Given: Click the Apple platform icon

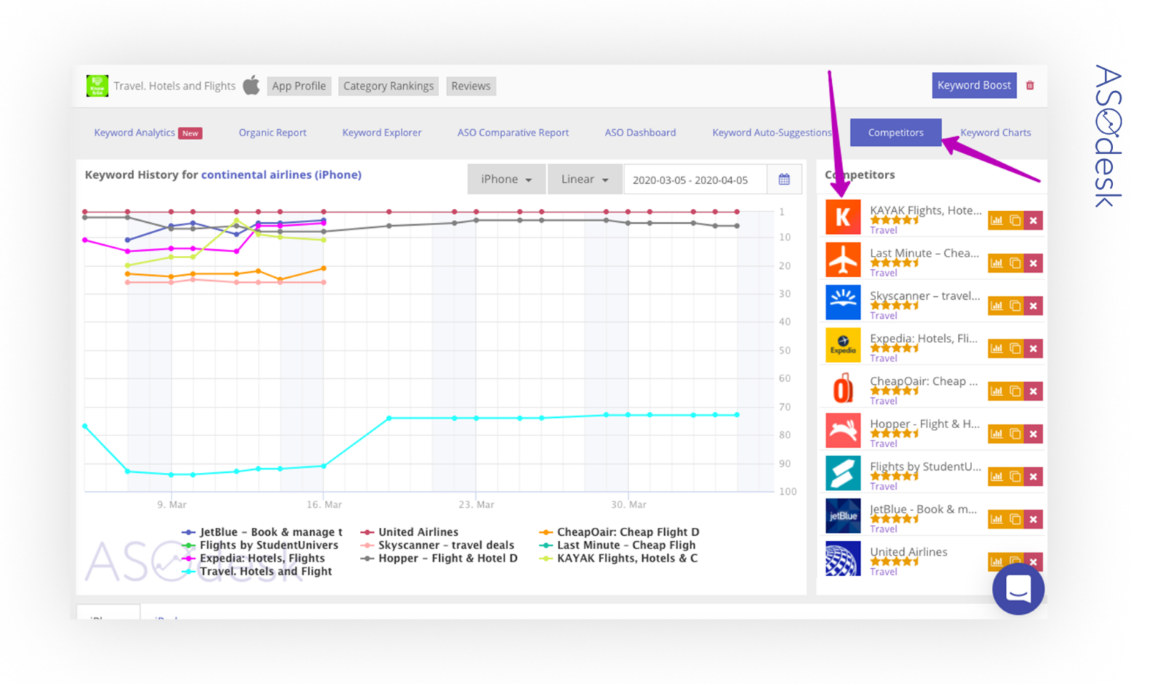Looking at the screenshot, I should [x=251, y=85].
